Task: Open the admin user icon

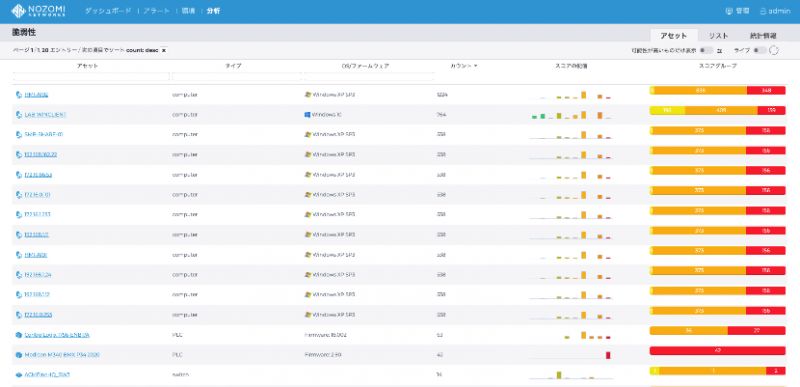Action: pyautogui.click(x=763, y=11)
